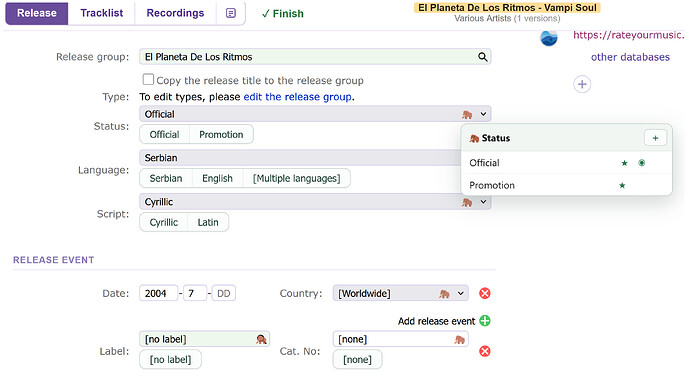This screenshot has width=690, height=387.
Task: Remove the Worldwide release event
Action: [x=485, y=294]
